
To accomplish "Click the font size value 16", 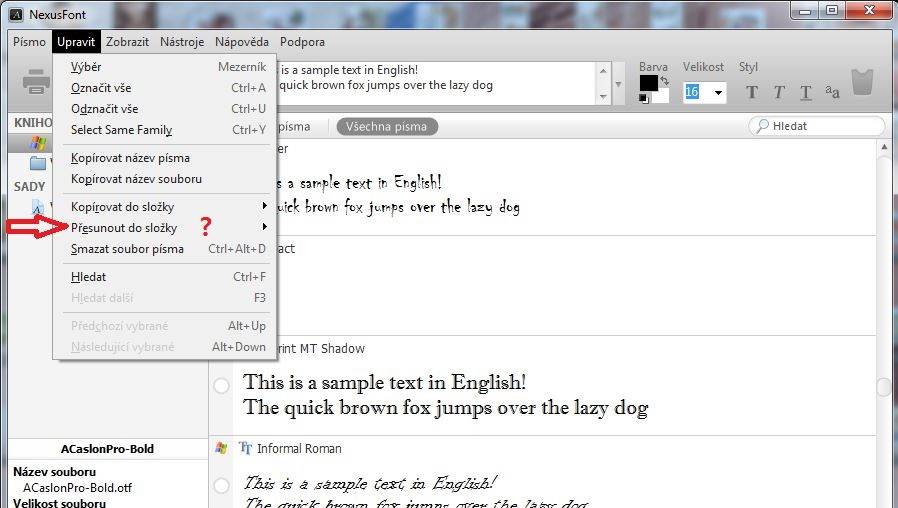I will click(692, 92).
